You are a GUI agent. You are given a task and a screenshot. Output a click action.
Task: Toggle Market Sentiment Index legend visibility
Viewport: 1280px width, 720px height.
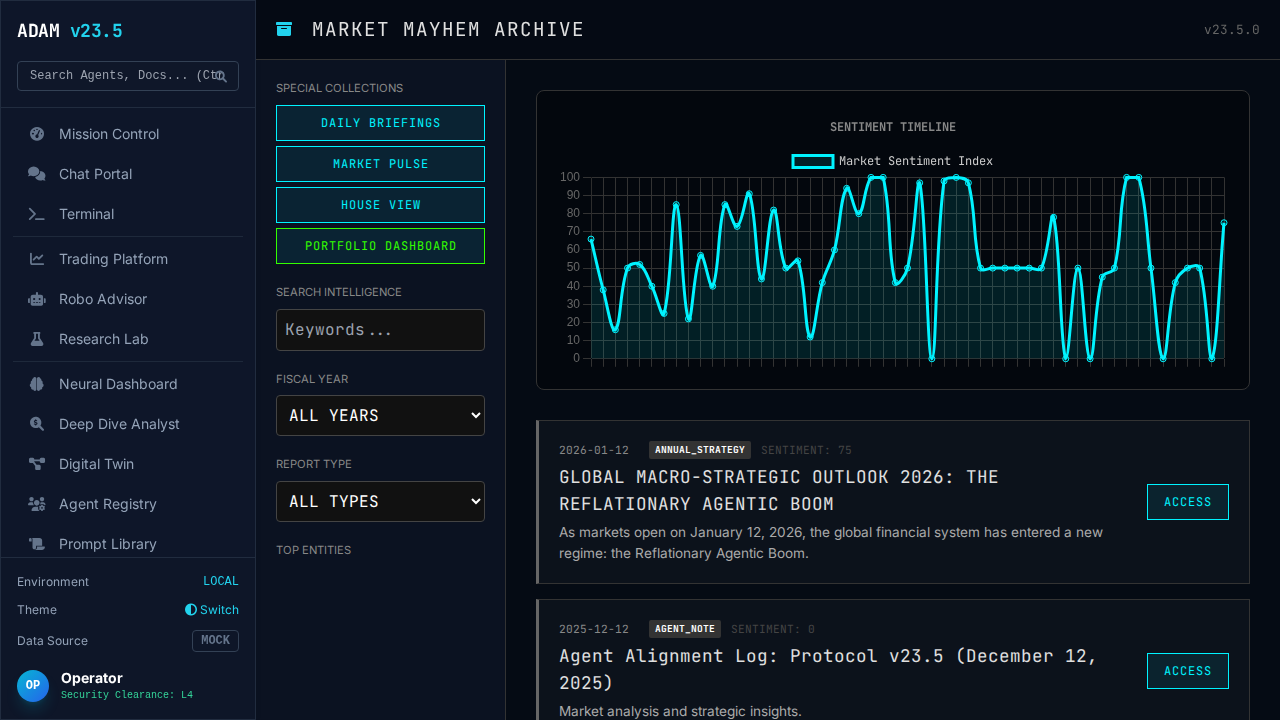coord(892,161)
